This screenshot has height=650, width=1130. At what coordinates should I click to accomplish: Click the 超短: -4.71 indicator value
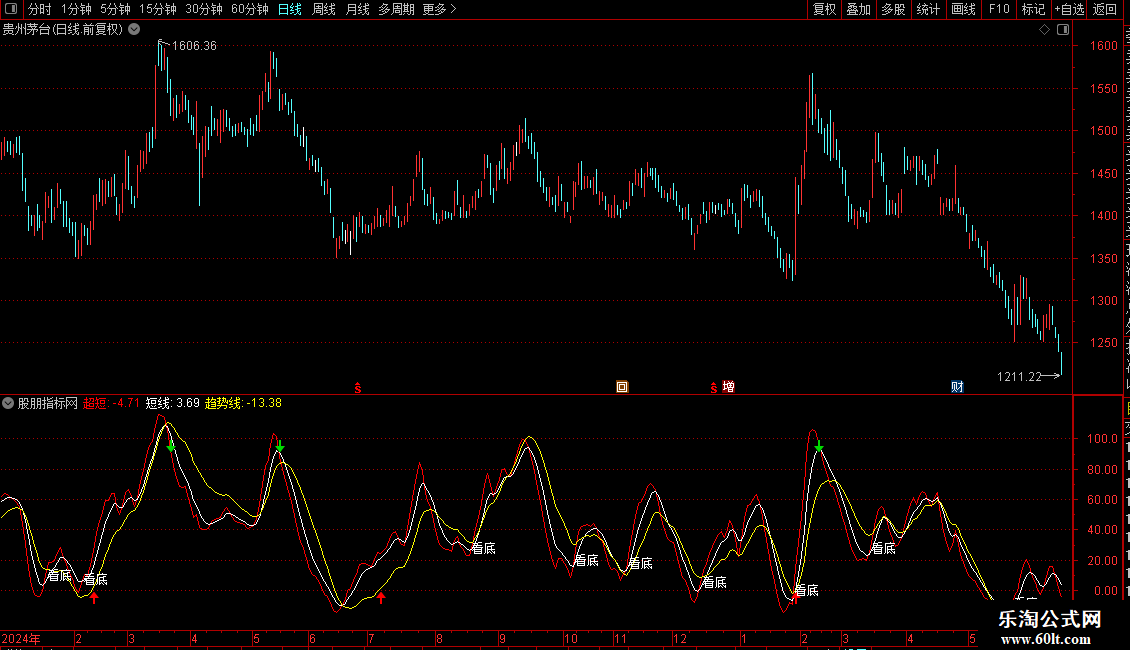click(111, 404)
